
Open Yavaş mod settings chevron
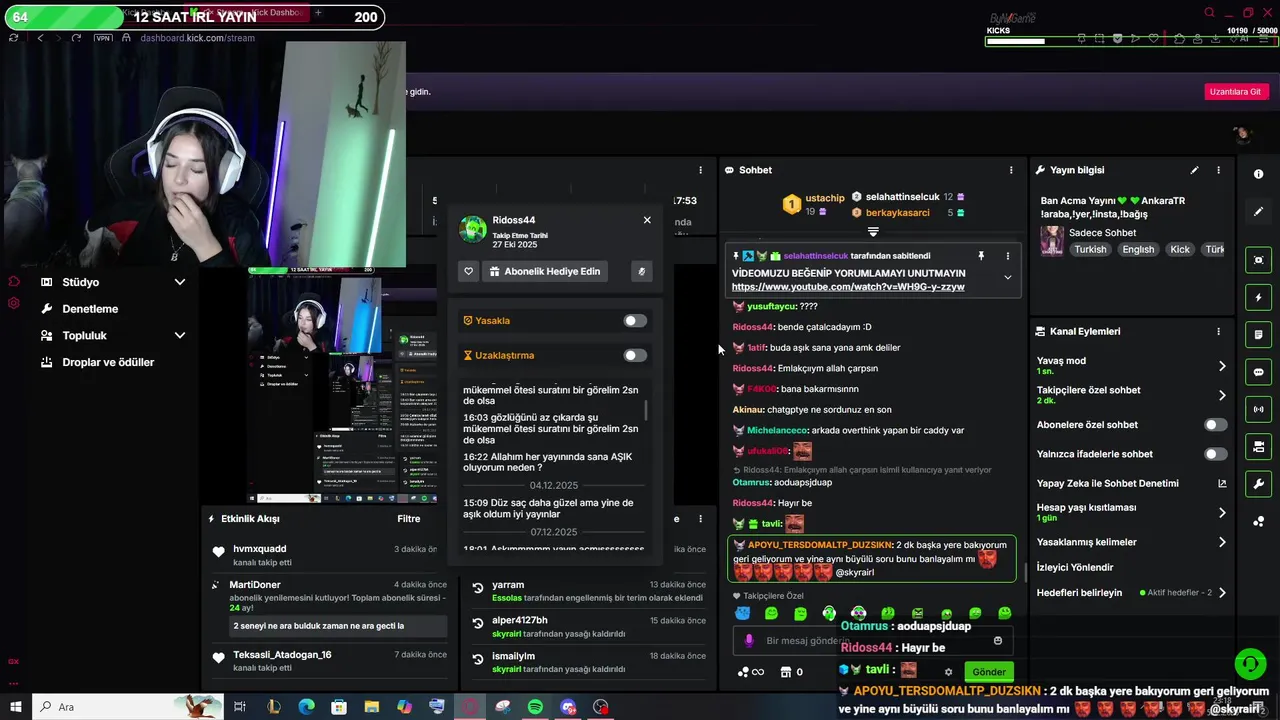click(x=1221, y=366)
